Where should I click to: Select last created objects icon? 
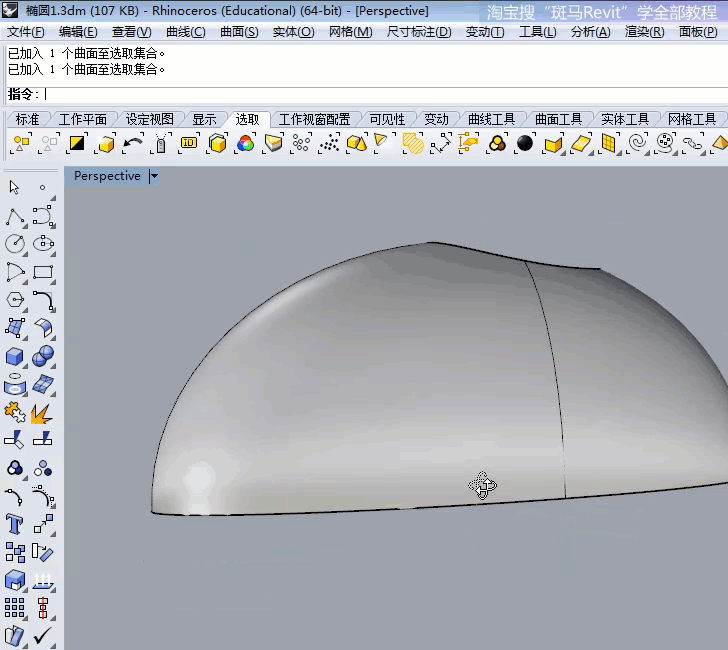[105, 143]
